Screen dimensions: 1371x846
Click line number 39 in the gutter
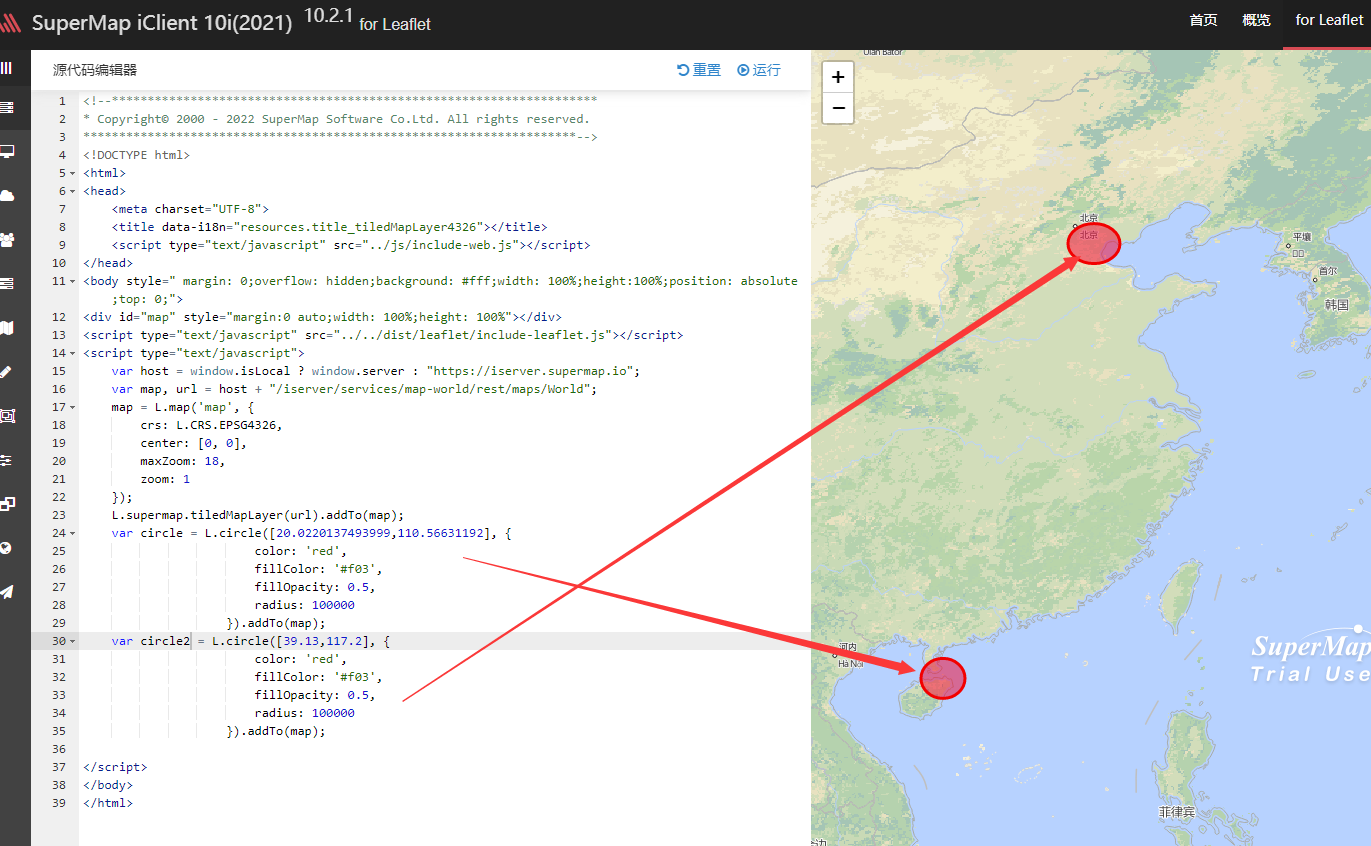click(x=60, y=803)
